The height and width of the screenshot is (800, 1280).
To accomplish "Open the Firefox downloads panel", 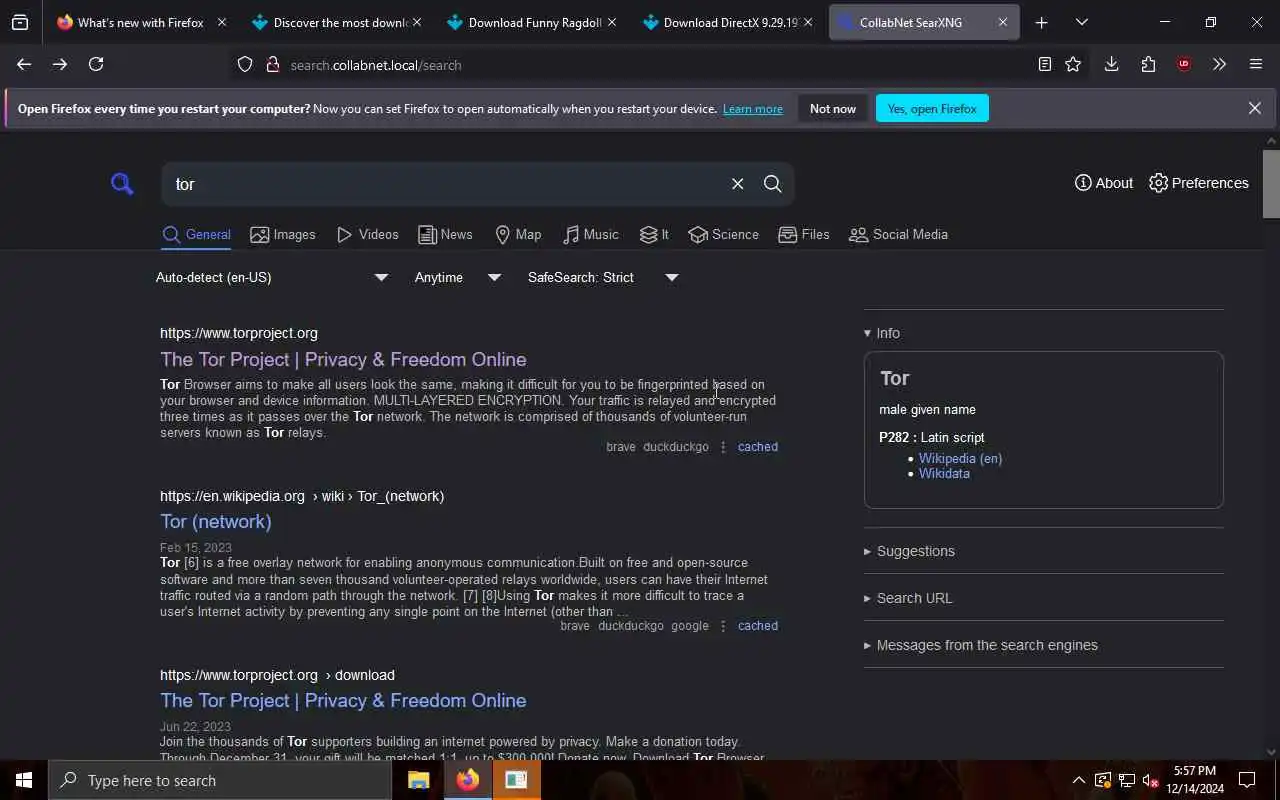I will point(1111,64).
